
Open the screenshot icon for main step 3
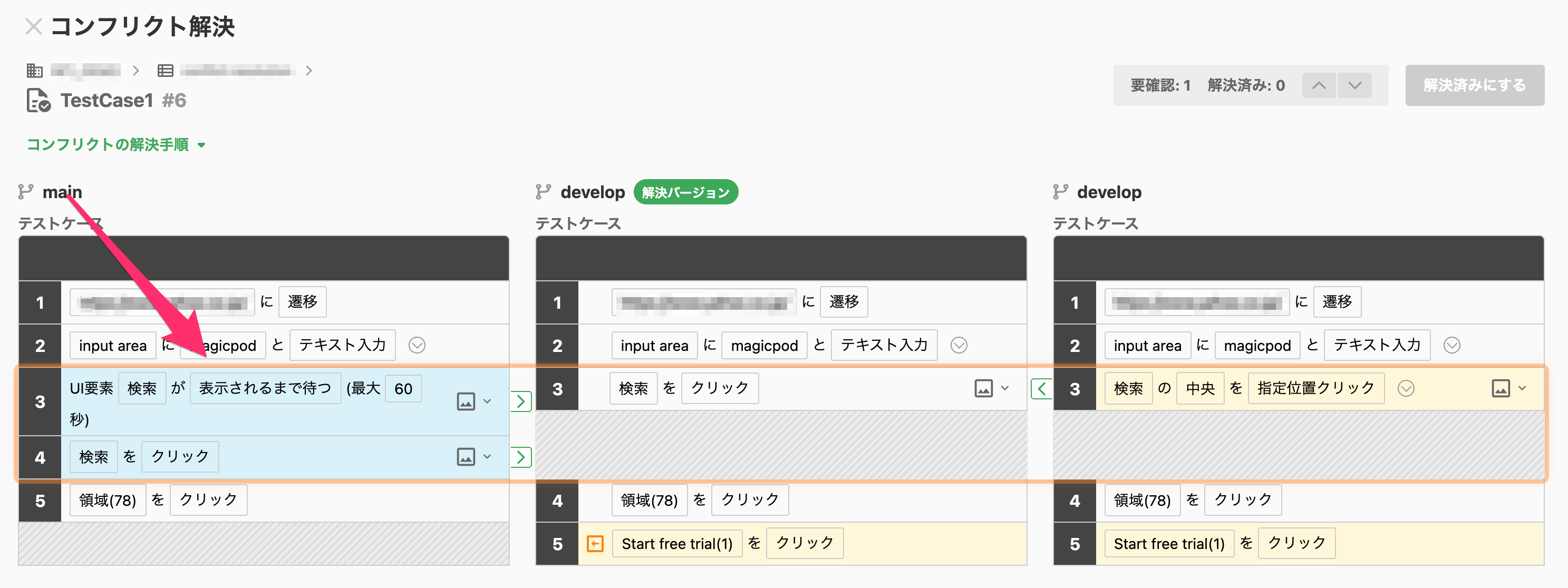click(466, 401)
